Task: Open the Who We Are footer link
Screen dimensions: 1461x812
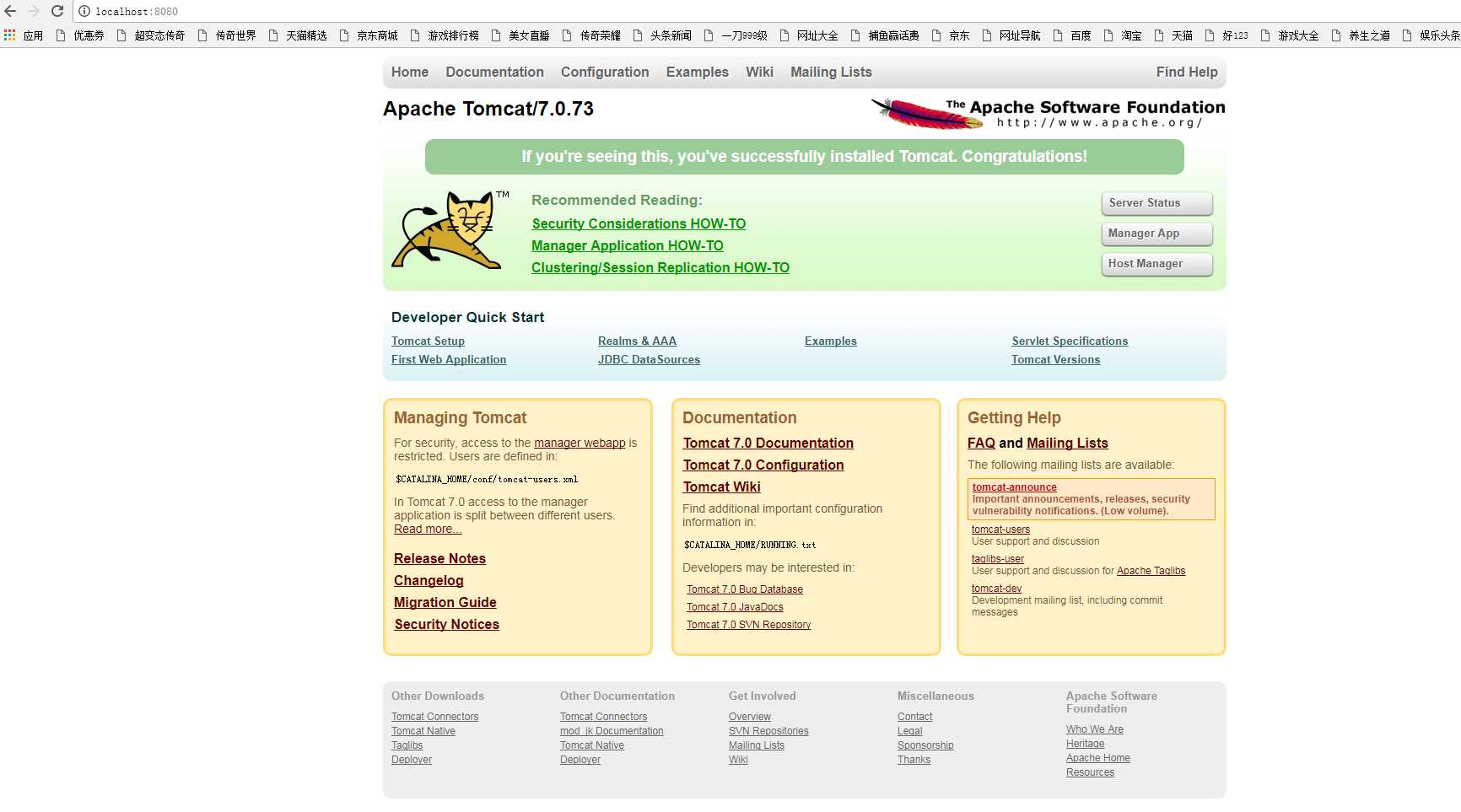Action: click(x=1095, y=729)
